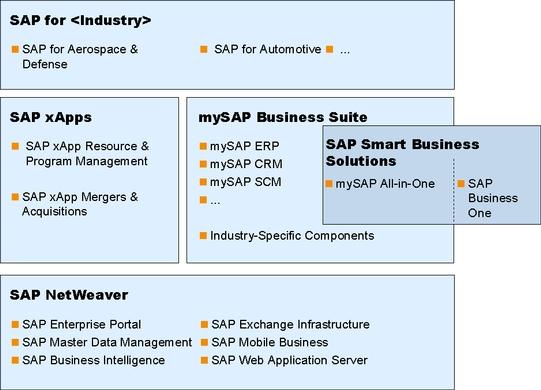Click the orange bullet before Industry-Specific Components
The image size is (541, 390).
click(x=203, y=236)
